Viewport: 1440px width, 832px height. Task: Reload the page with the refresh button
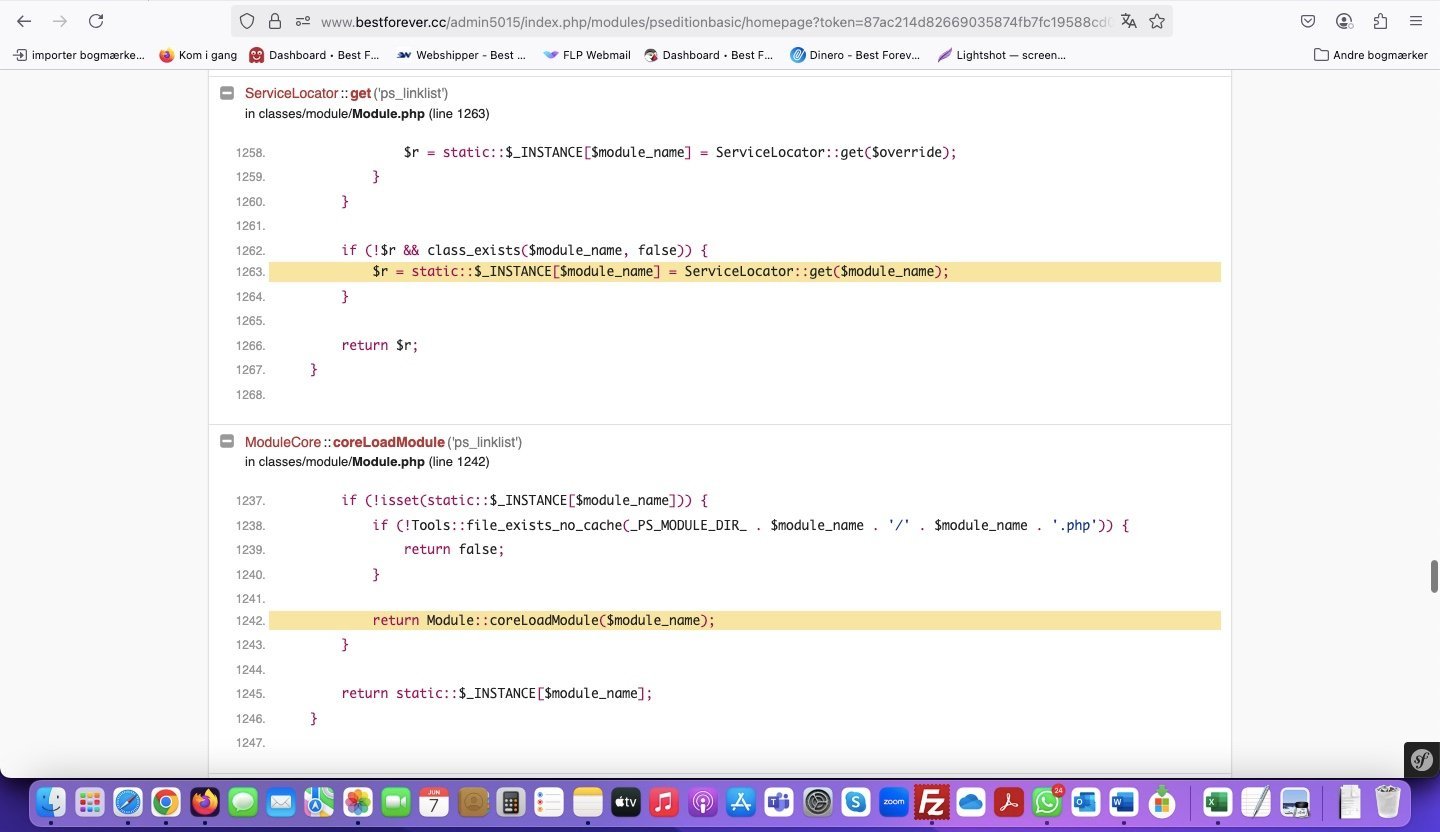96,21
